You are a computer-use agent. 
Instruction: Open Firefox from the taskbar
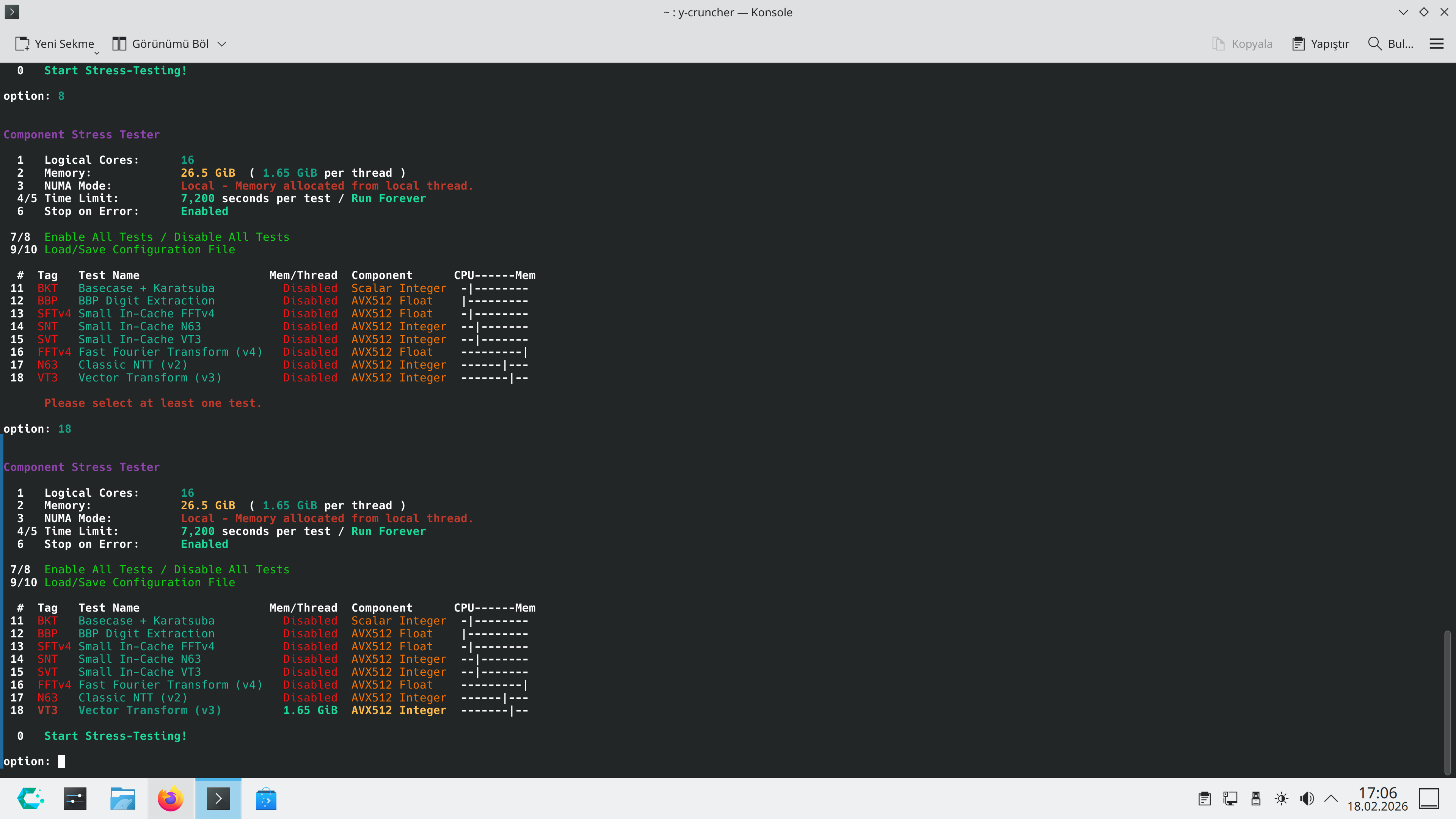pyautogui.click(x=170, y=799)
